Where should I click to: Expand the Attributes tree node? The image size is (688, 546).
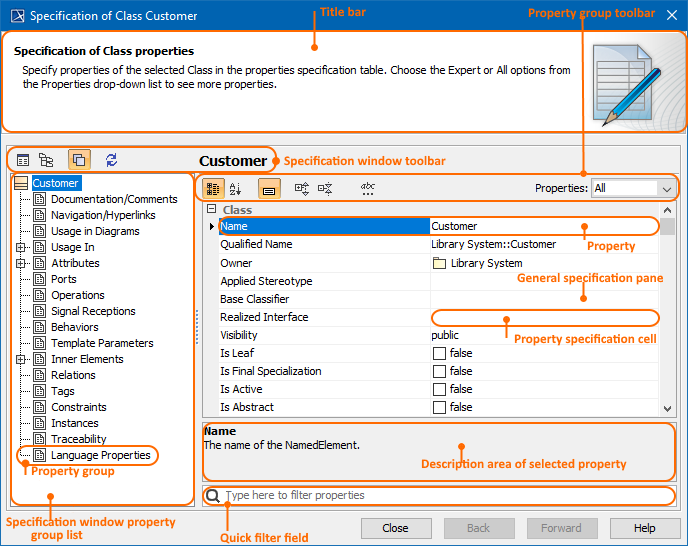click(x=20, y=263)
